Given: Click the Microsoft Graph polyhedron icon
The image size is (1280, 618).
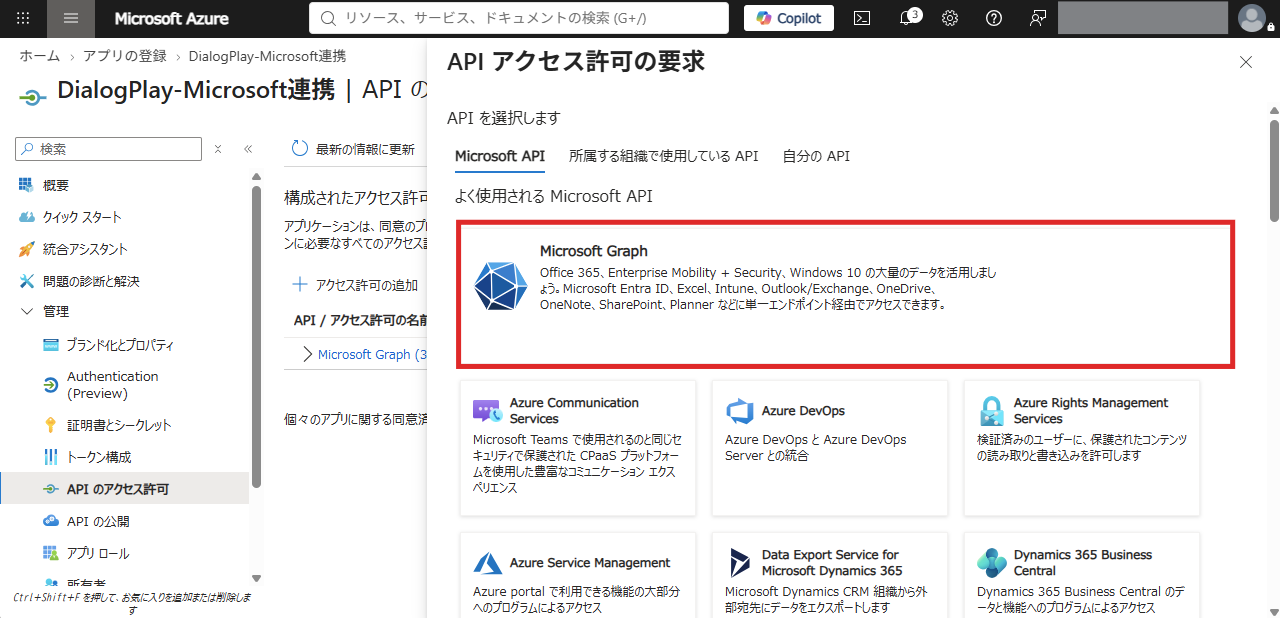Looking at the screenshot, I should (x=500, y=285).
